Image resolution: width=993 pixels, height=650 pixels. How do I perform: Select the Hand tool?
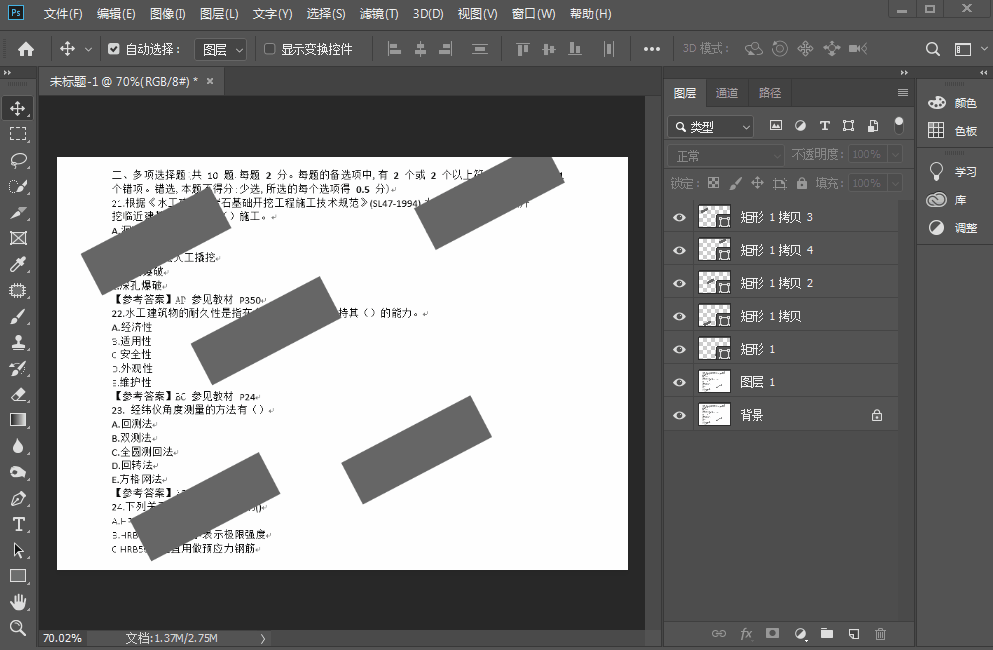click(x=18, y=602)
